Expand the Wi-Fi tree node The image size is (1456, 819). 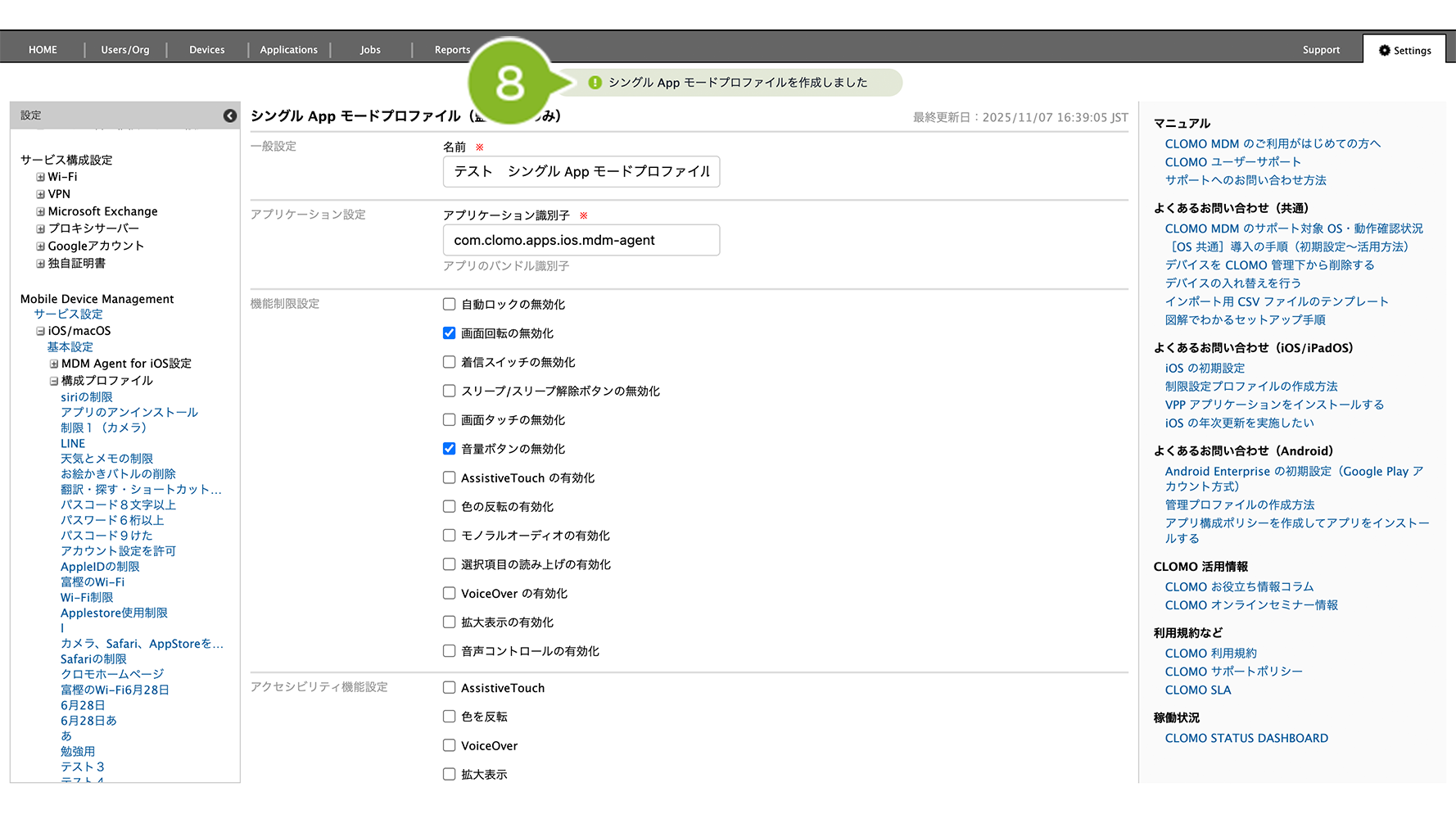[40, 177]
